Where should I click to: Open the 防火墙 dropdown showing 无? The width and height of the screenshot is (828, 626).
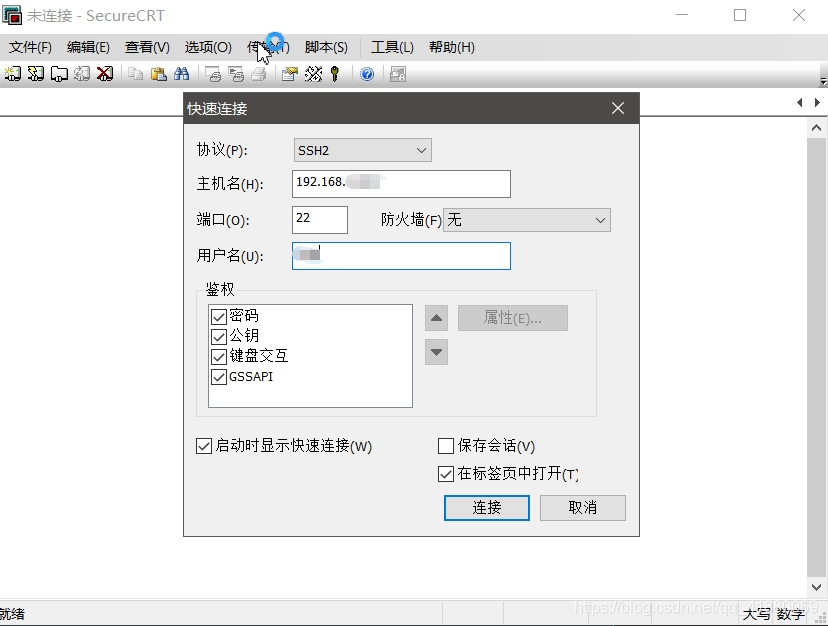[527, 220]
